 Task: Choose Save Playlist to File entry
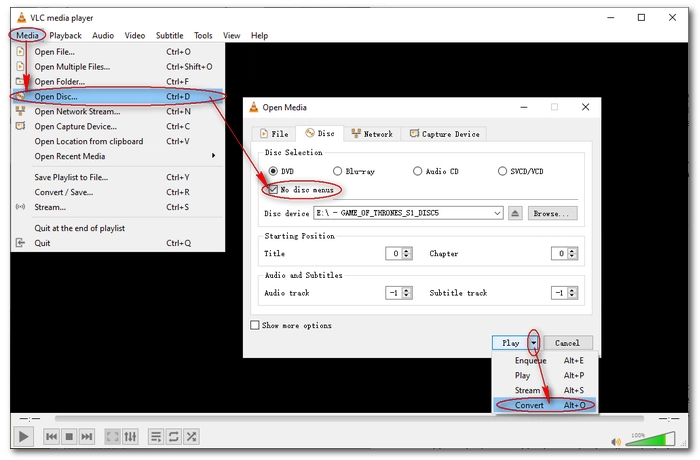pos(118,177)
